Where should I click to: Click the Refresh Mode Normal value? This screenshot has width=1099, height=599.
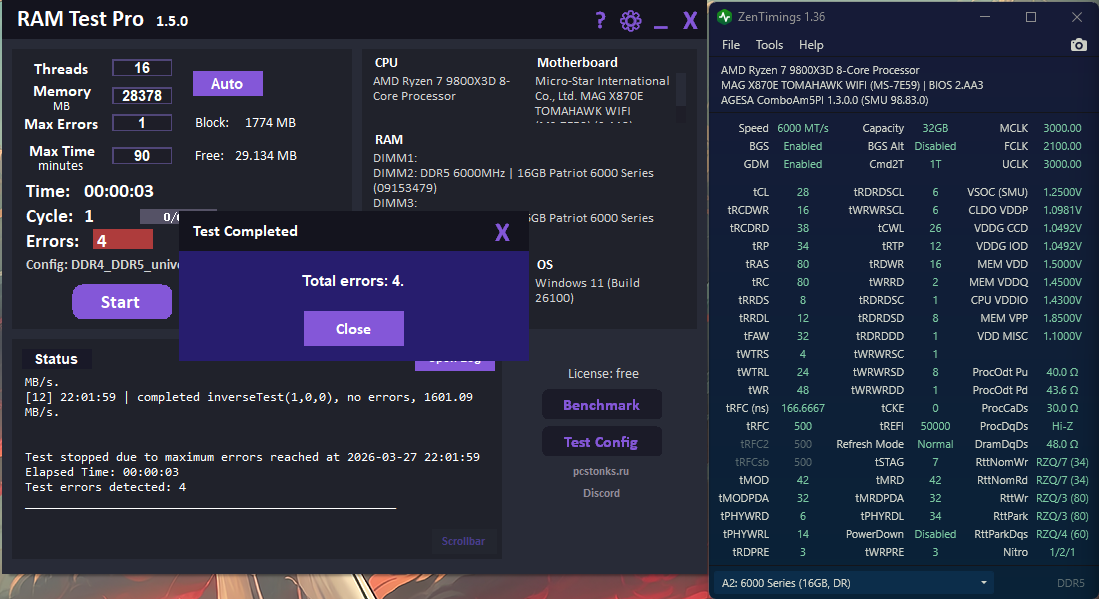tap(935, 444)
